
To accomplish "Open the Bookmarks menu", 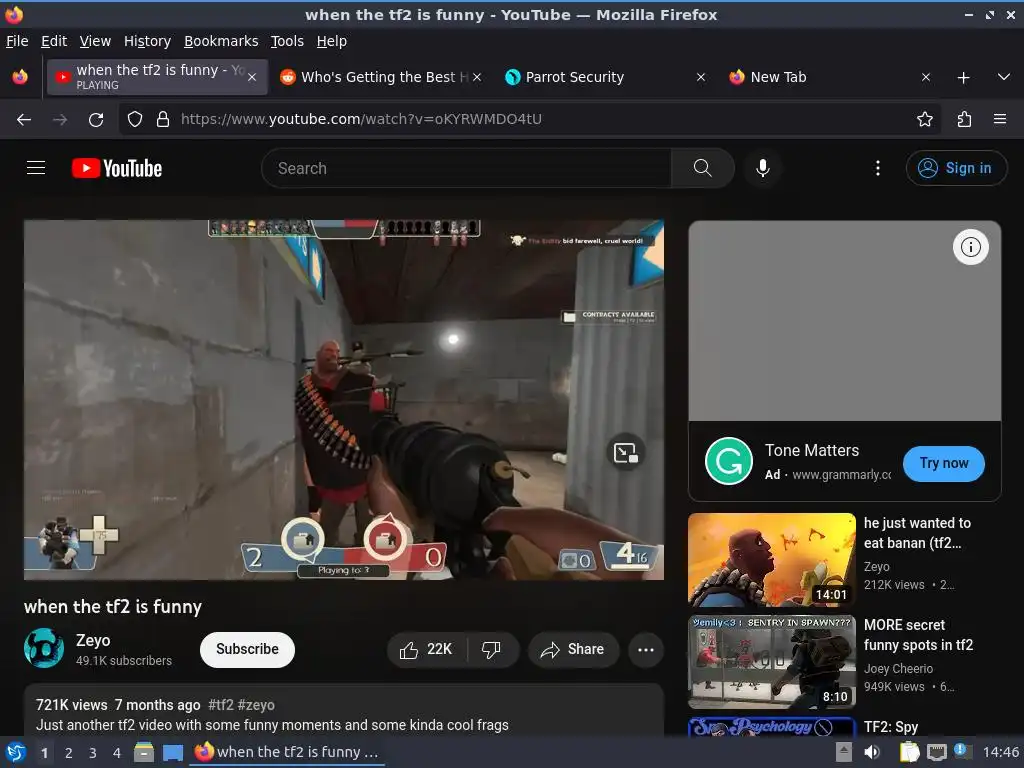I will click(x=221, y=41).
